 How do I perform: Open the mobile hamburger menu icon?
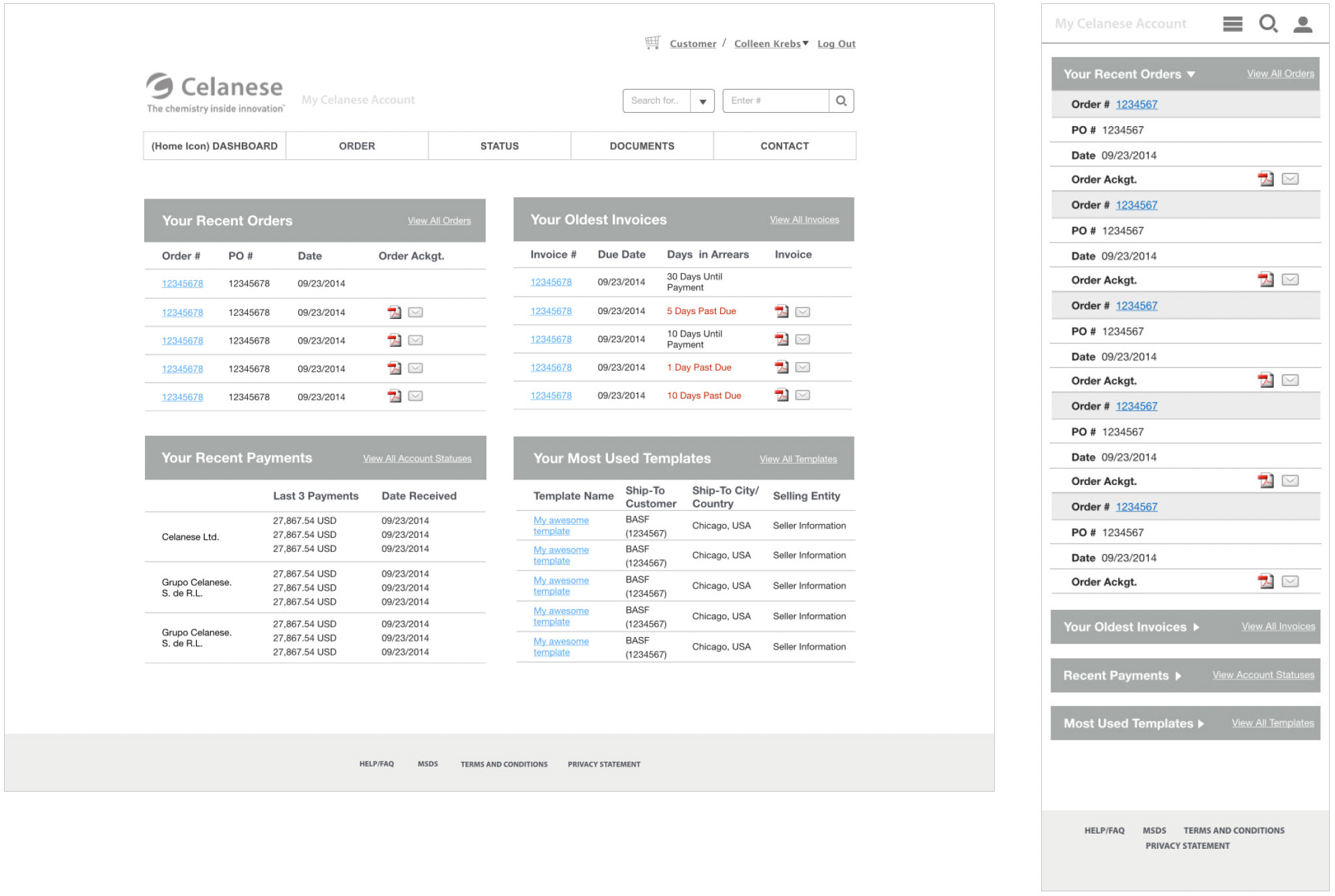point(1232,24)
